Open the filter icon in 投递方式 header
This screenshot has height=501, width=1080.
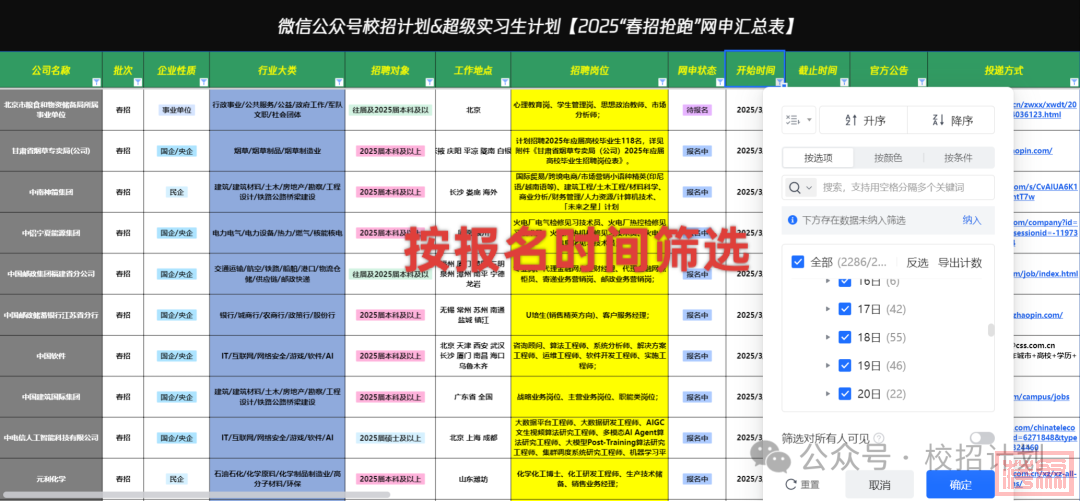click(x=1074, y=82)
